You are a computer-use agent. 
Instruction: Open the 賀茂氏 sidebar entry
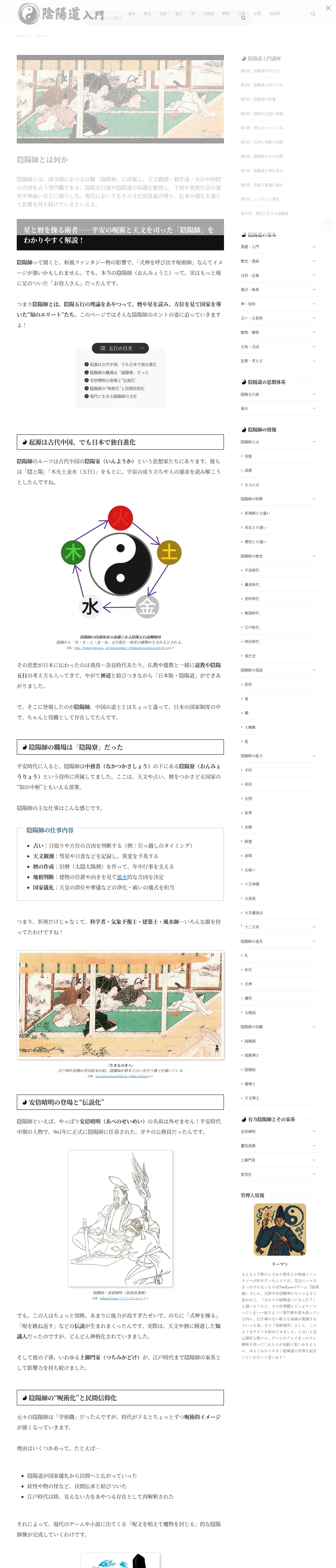click(x=246, y=1174)
